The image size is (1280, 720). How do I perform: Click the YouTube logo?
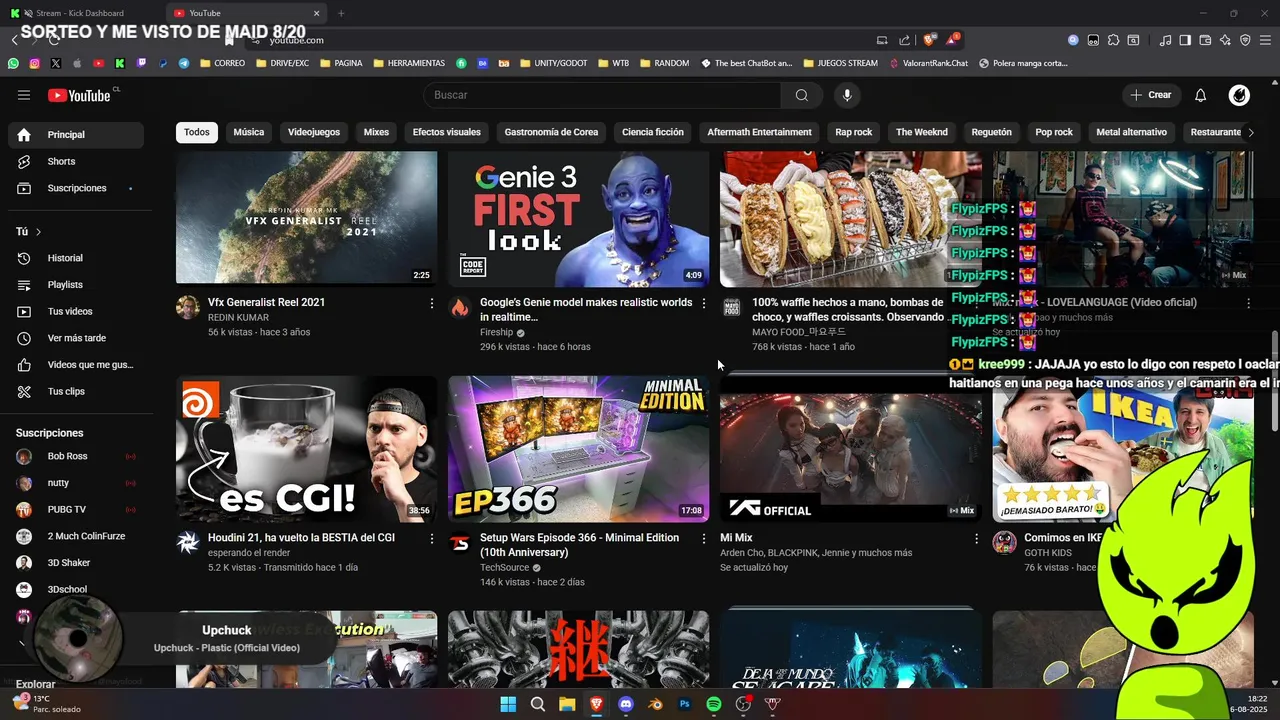pyautogui.click(x=79, y=95)
